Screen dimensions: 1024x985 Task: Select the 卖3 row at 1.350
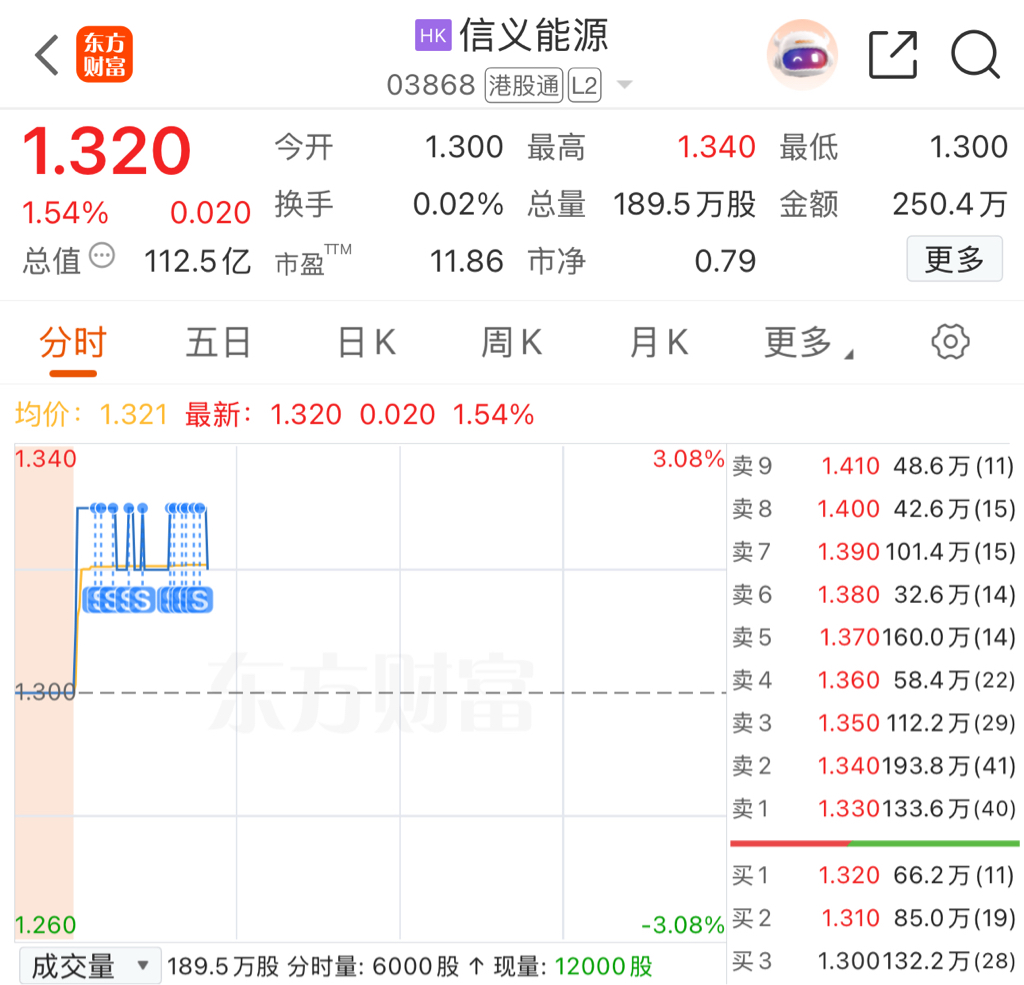tap(873, 723)
